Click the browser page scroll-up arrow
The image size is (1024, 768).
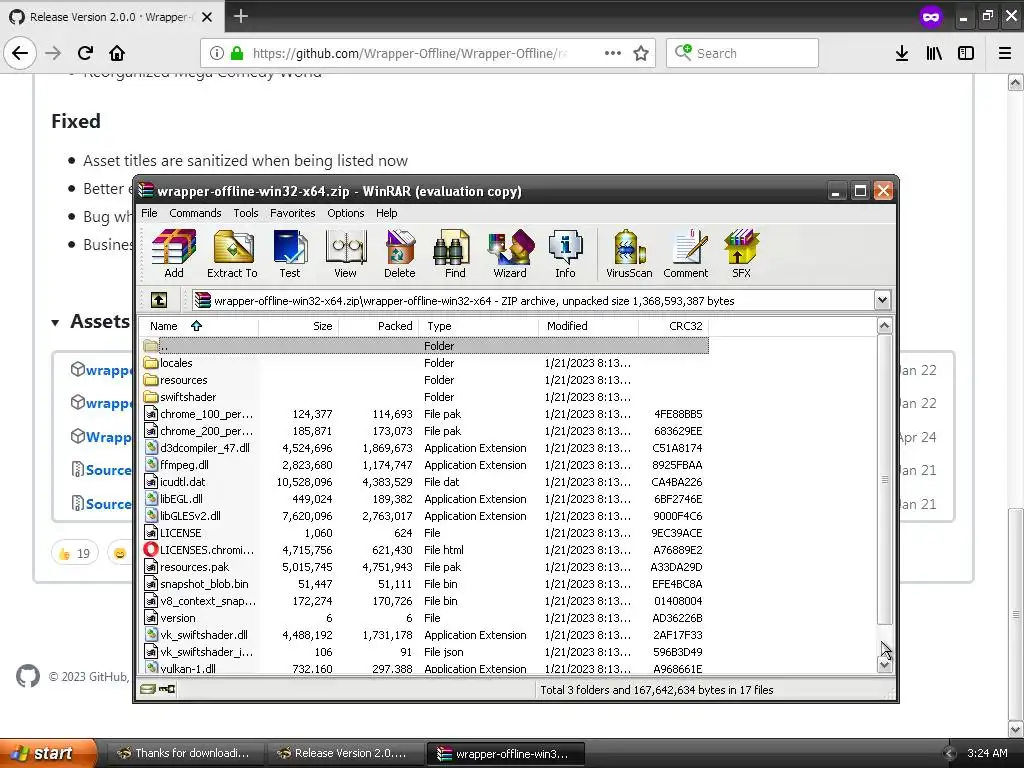pyautogui.click(x=1015, y=82)
